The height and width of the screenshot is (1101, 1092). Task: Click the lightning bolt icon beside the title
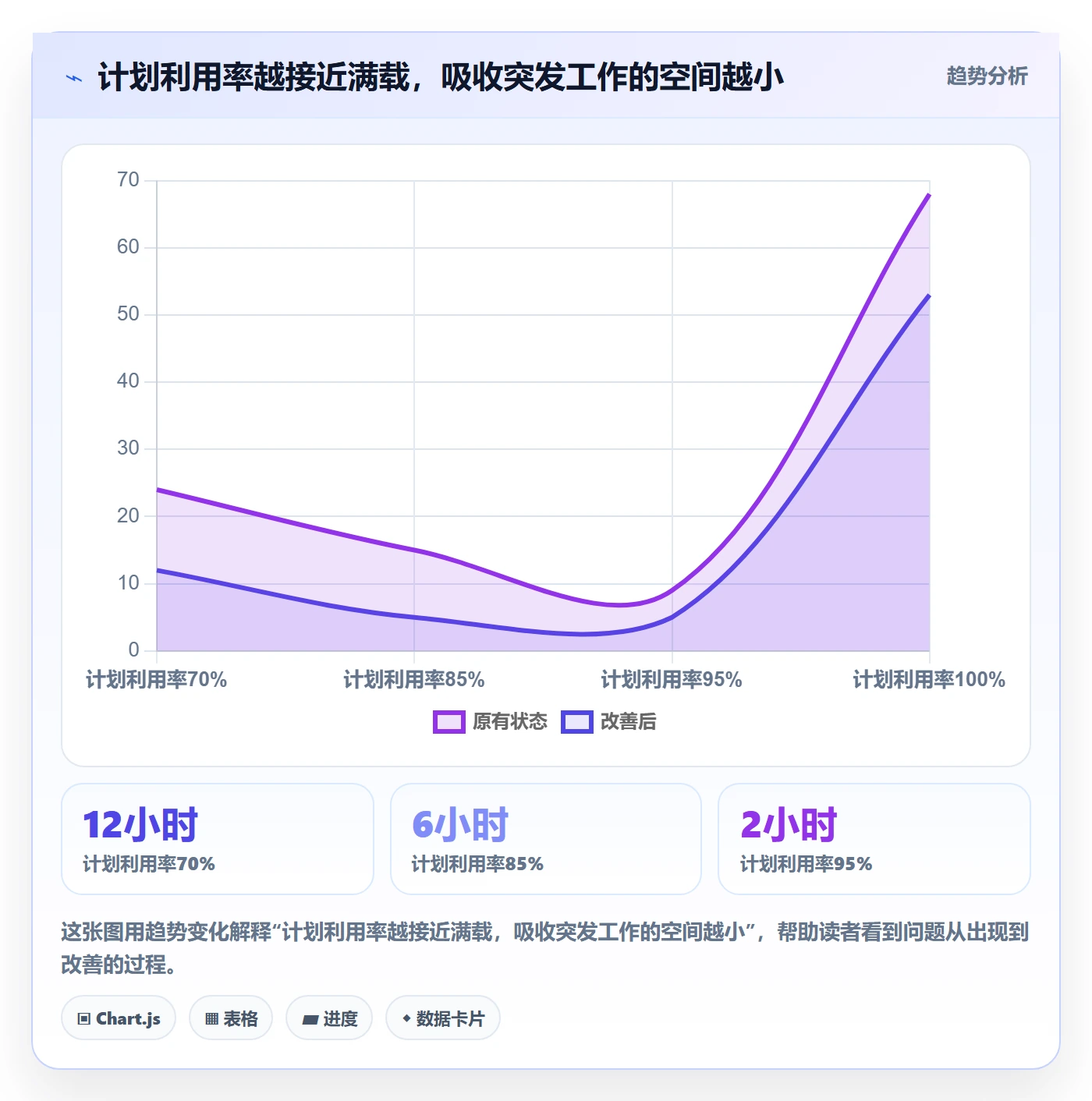(x=74, y=78)
